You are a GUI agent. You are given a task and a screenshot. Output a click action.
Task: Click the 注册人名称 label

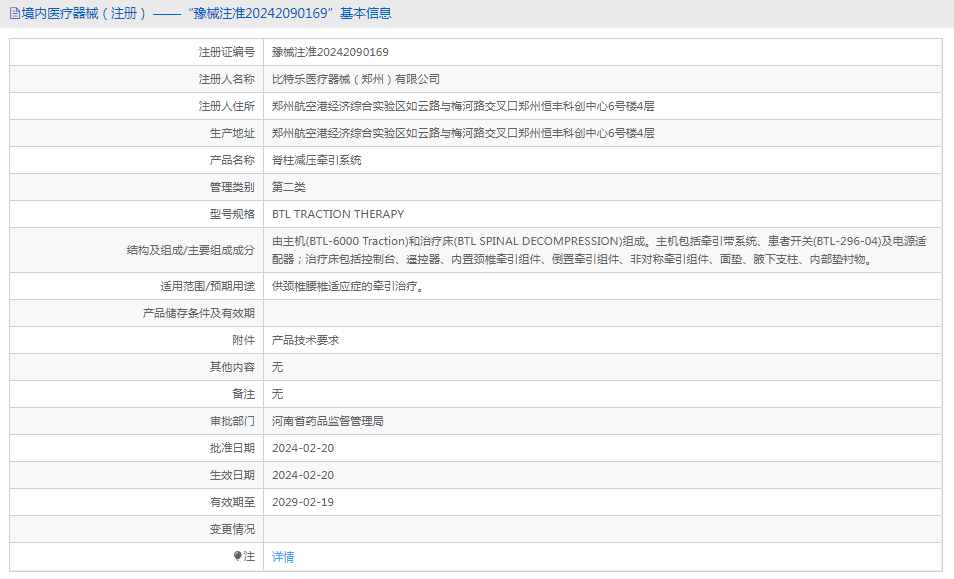(226, 79)
